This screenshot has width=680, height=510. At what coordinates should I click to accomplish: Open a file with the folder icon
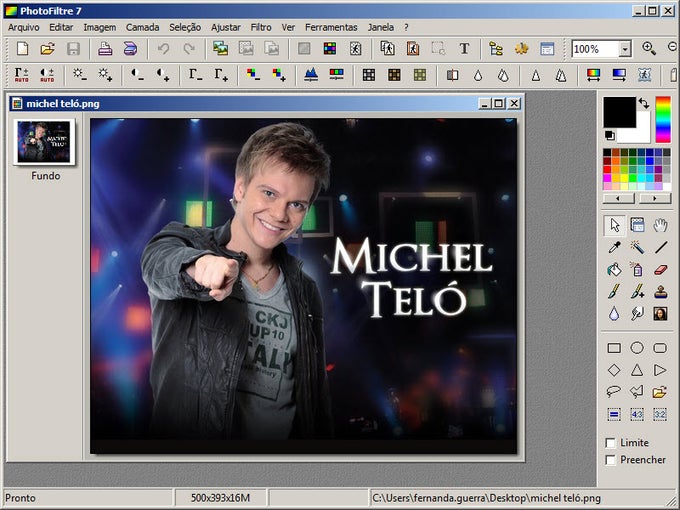pyautogui.click(x=48, y=49)
